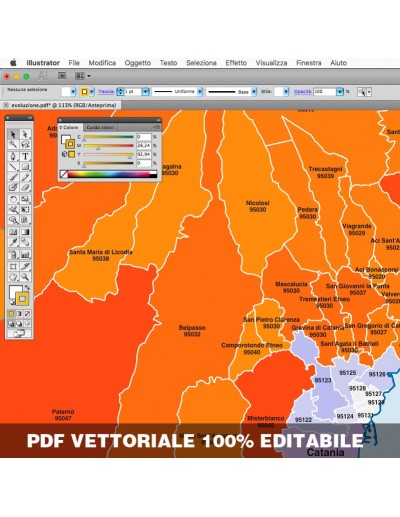Screen dimensions: 400x517
Task: Activate the Hand tool
Action: point(13,277)
